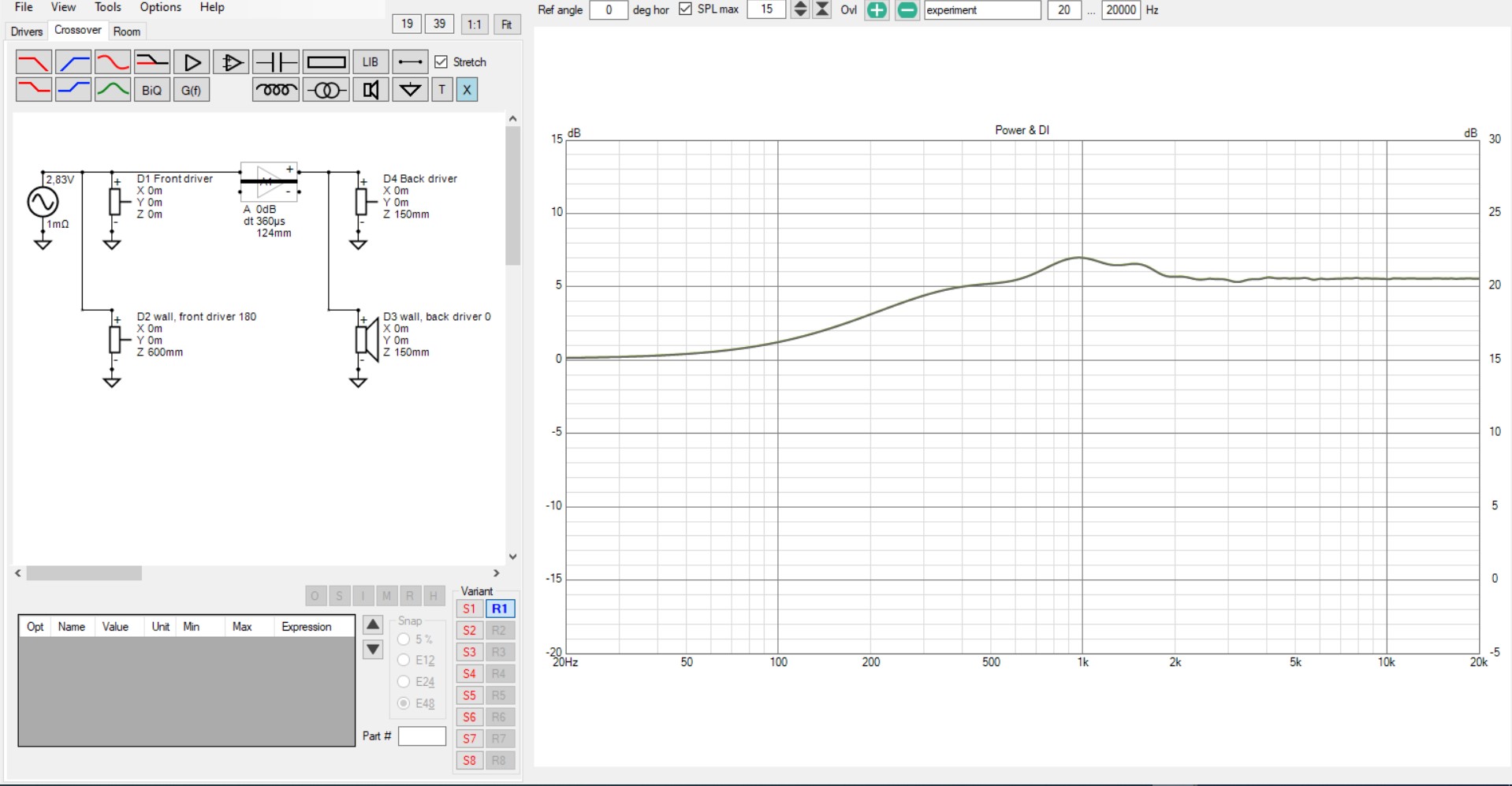Select the green peak filter block
The image size is (1512, 786).
pyautogui.click(x=113, y=89)
